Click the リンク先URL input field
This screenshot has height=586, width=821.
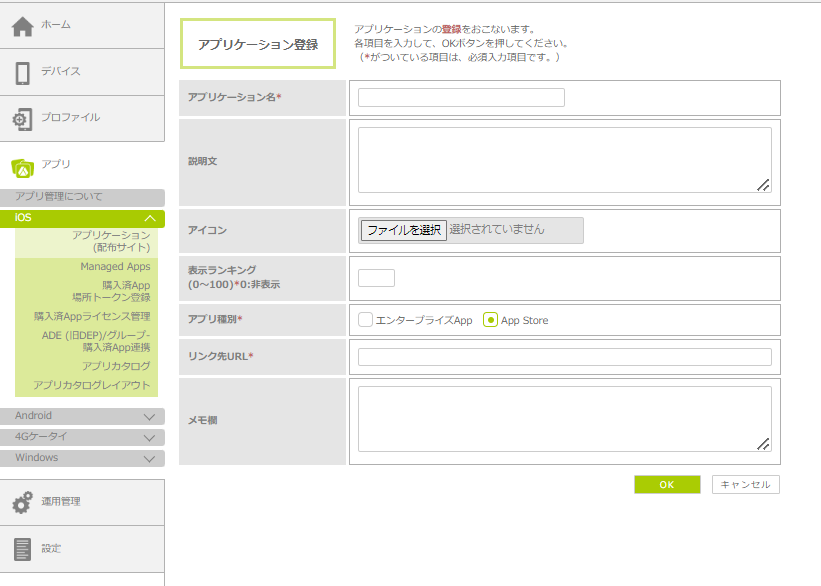point(564,357)
